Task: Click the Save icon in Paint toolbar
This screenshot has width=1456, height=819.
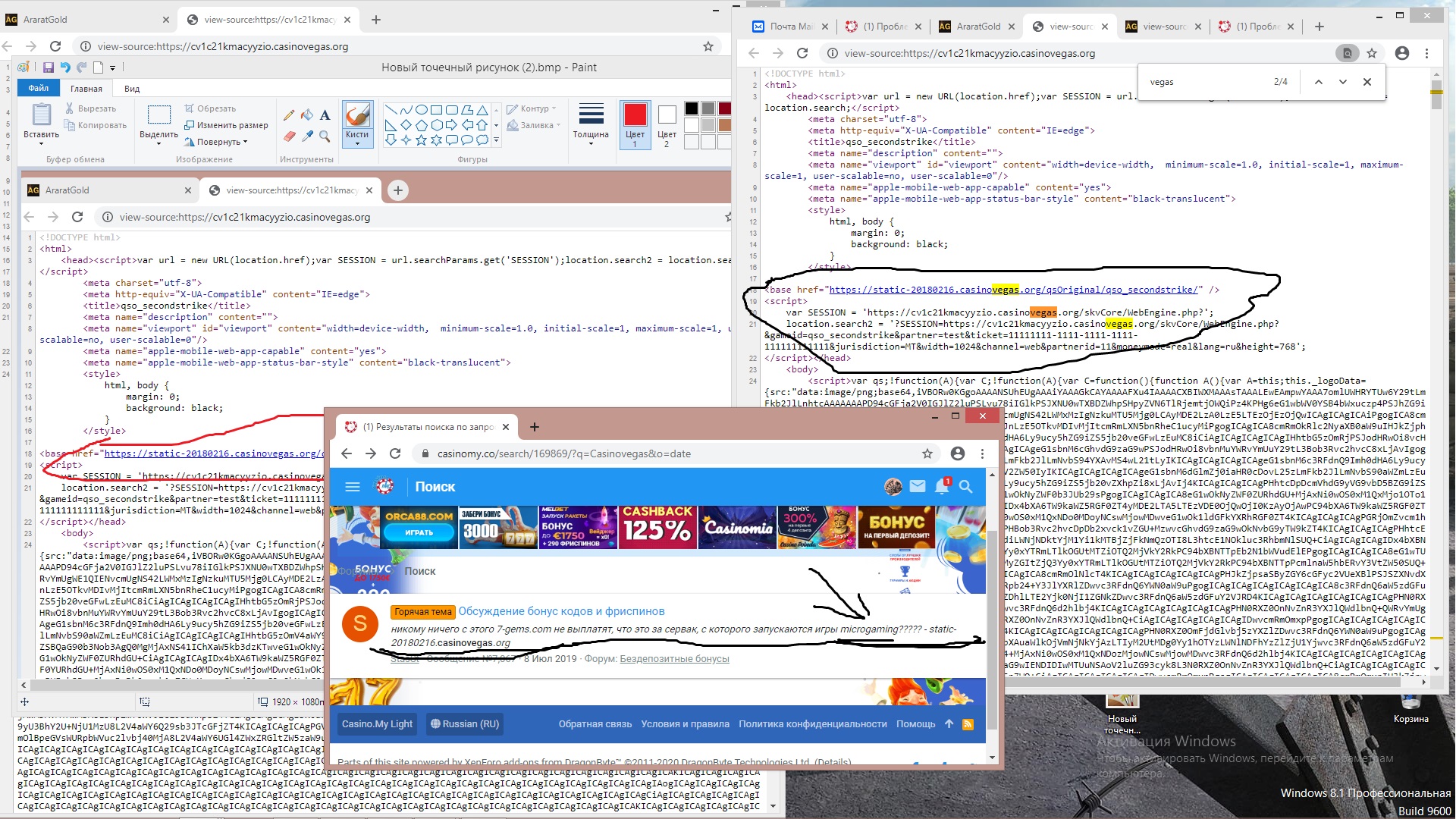Action: click(x=49, y=67)
